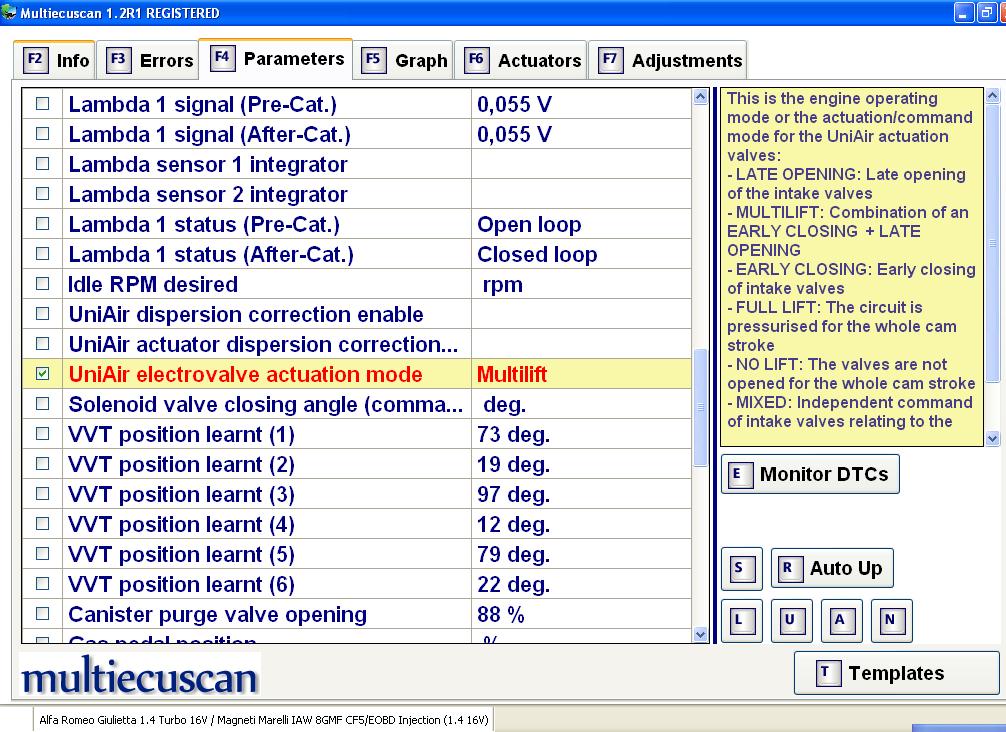Click the Monitor DTCs button

(x=810, y=474)
